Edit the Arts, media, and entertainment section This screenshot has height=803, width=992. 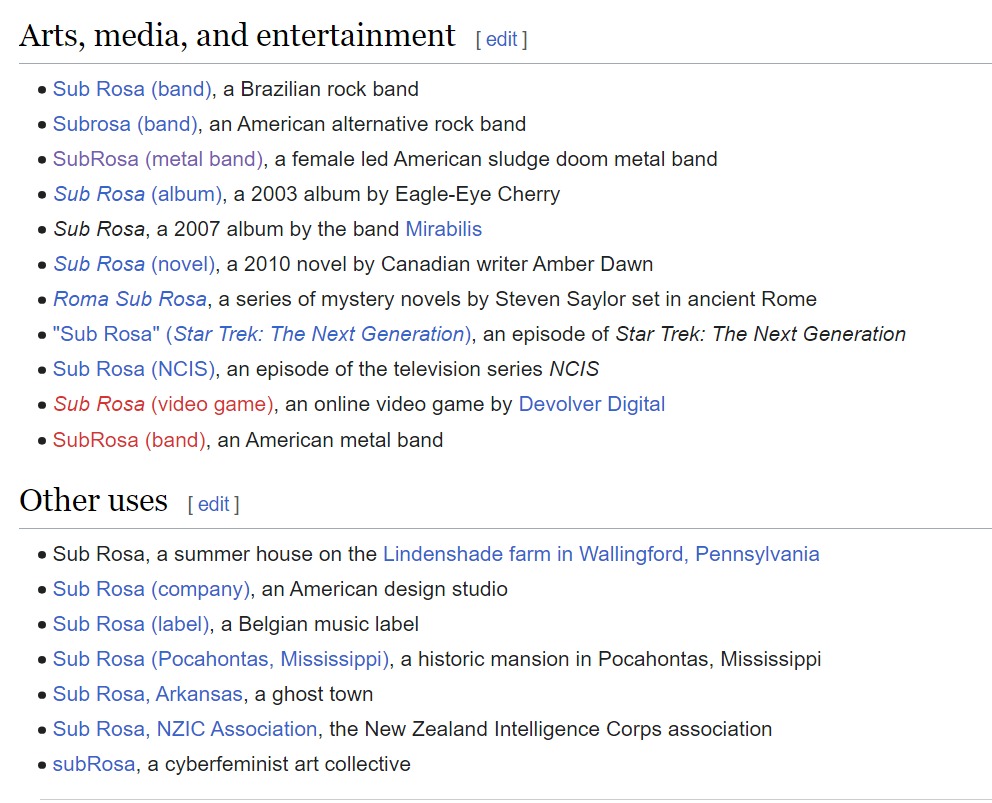tap(502, 39)
